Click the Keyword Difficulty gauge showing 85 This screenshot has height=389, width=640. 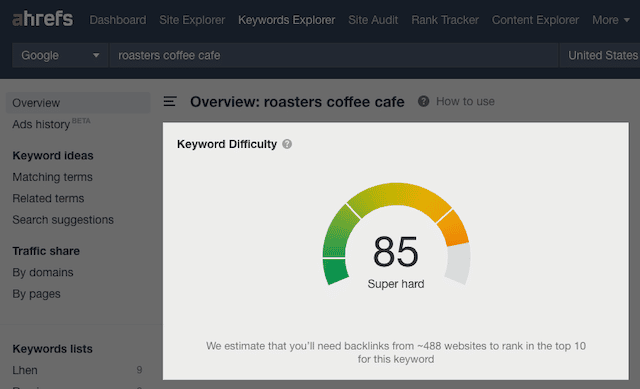pyautogui.click(x=396, y=234)
